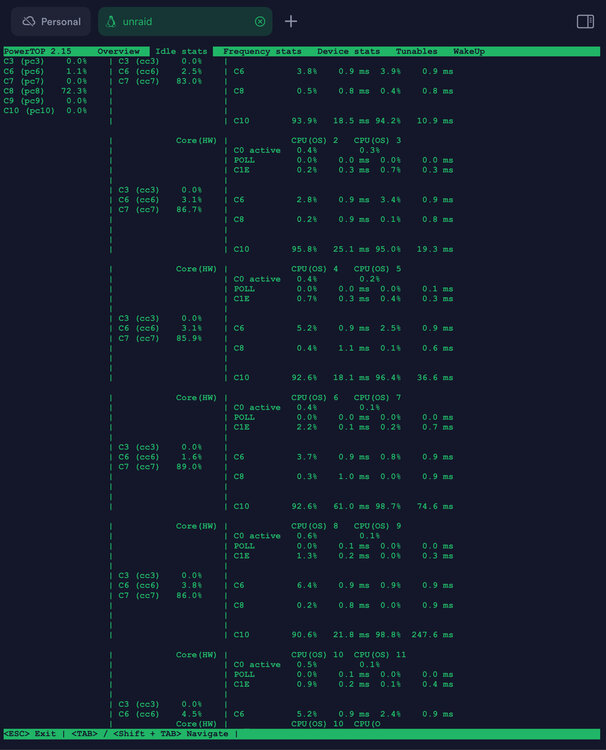Viewport: 606px width, 750px height.
Task: Open the PowerTOP Overview tab
Action: [118, 51]
